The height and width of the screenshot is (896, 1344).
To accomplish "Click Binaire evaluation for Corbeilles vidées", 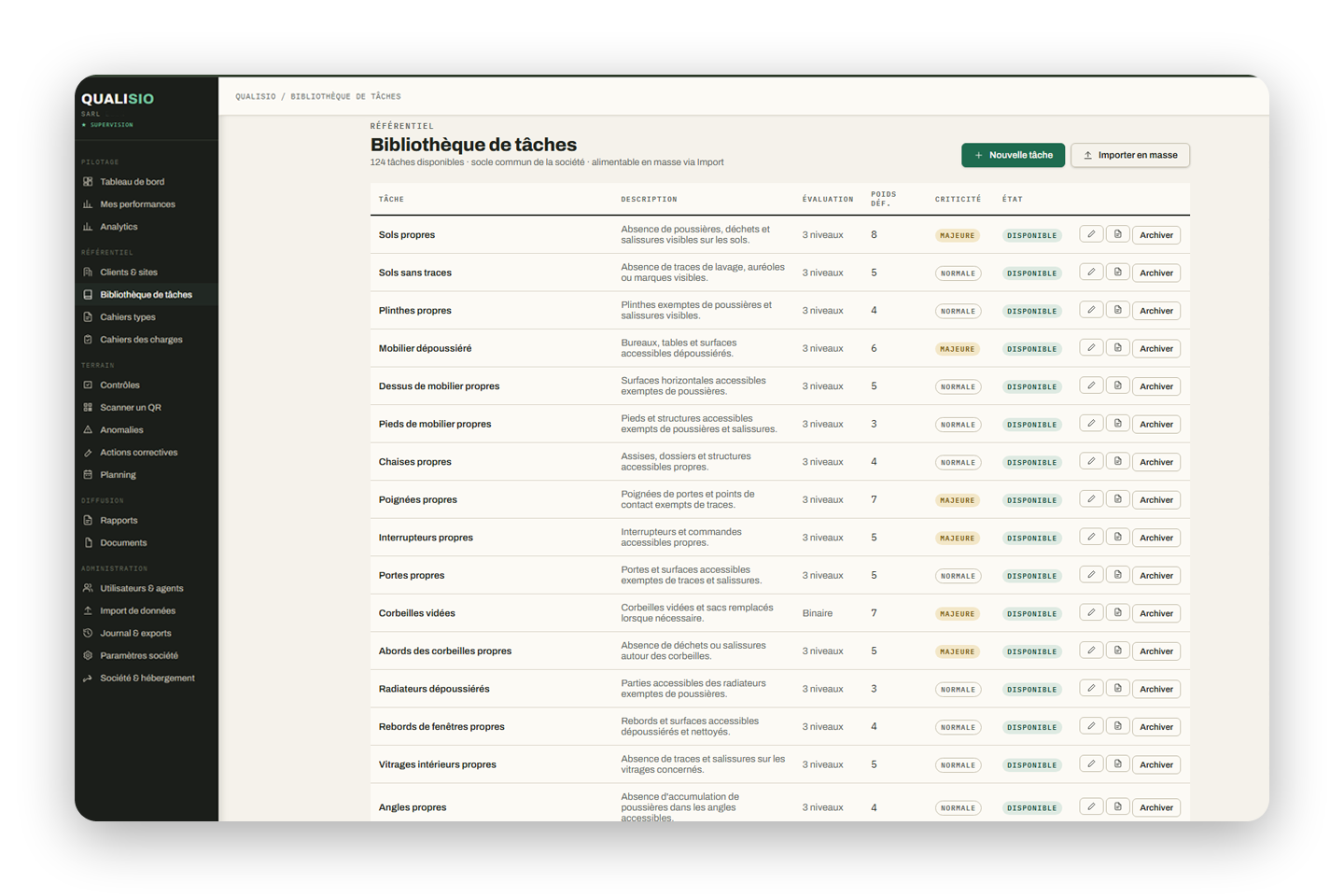I will point(817,613).
